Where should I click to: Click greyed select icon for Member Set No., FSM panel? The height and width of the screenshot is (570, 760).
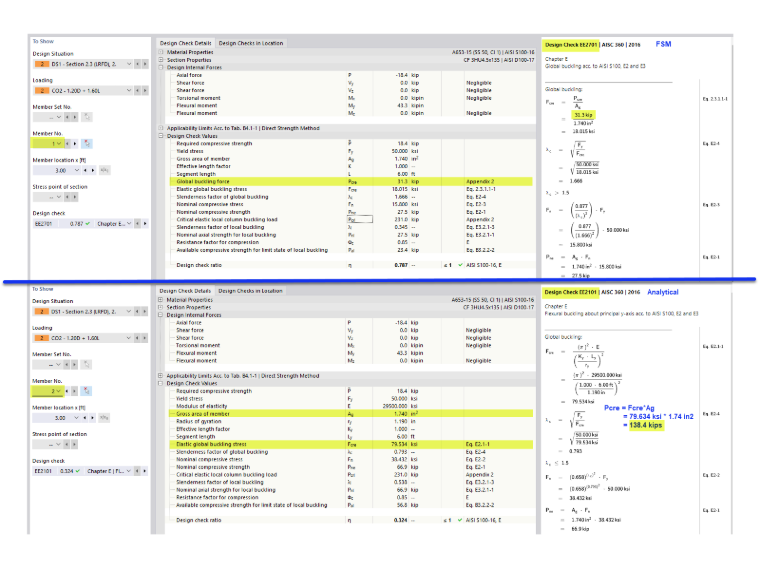87,117
